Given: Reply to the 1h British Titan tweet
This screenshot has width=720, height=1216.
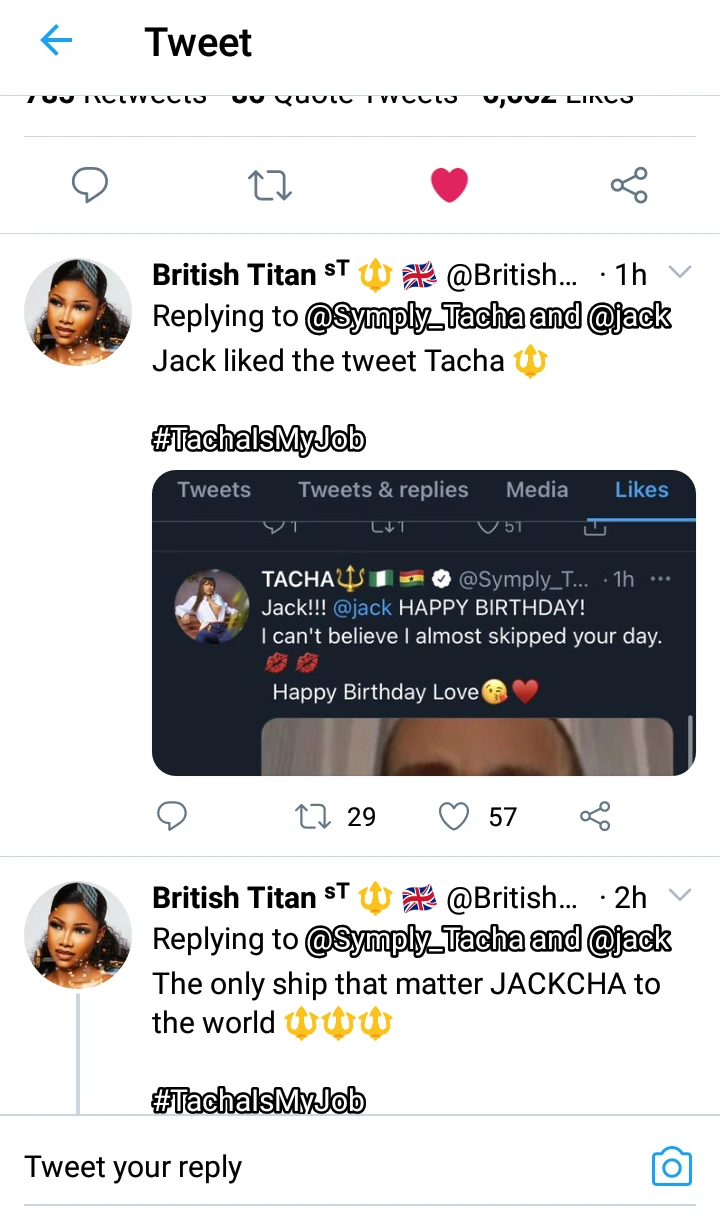Looking at the screenshot, I should tap(173, 817).
